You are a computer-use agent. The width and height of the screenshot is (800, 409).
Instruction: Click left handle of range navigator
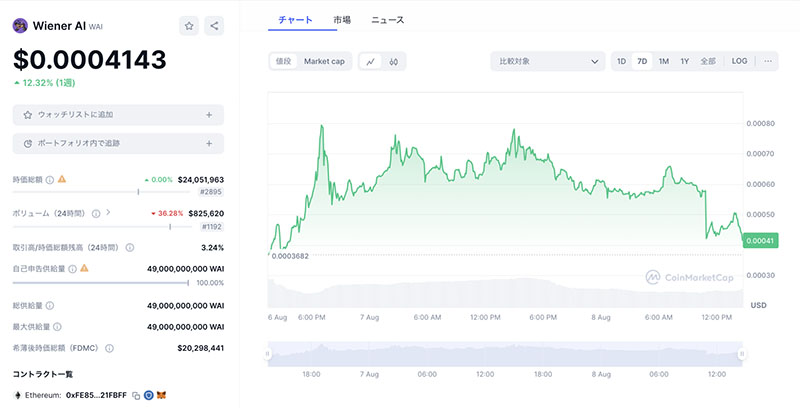267,354
